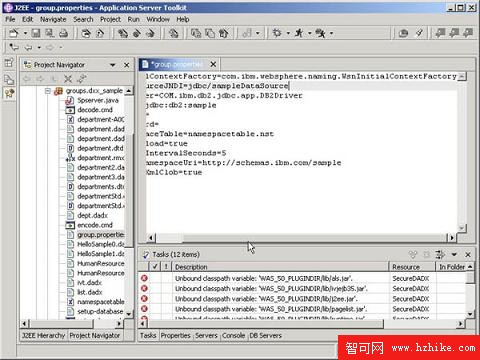
Task: Select setup-database in the tree
Action: (x=100, y=312)
